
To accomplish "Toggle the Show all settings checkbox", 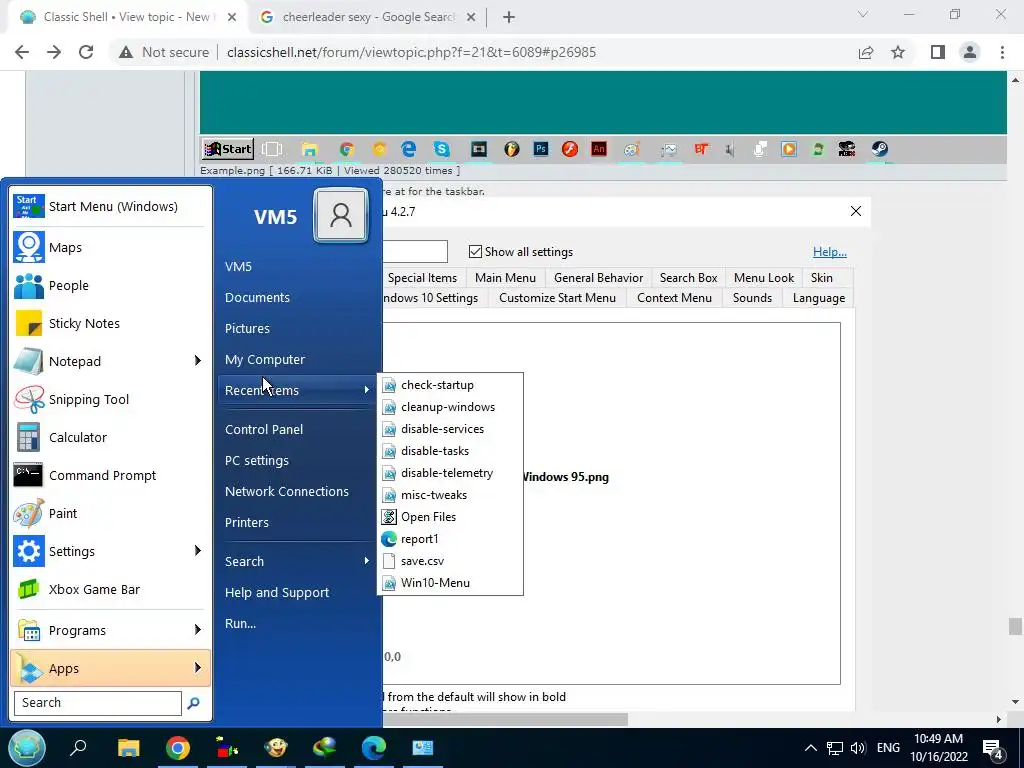I will point(475,251).
